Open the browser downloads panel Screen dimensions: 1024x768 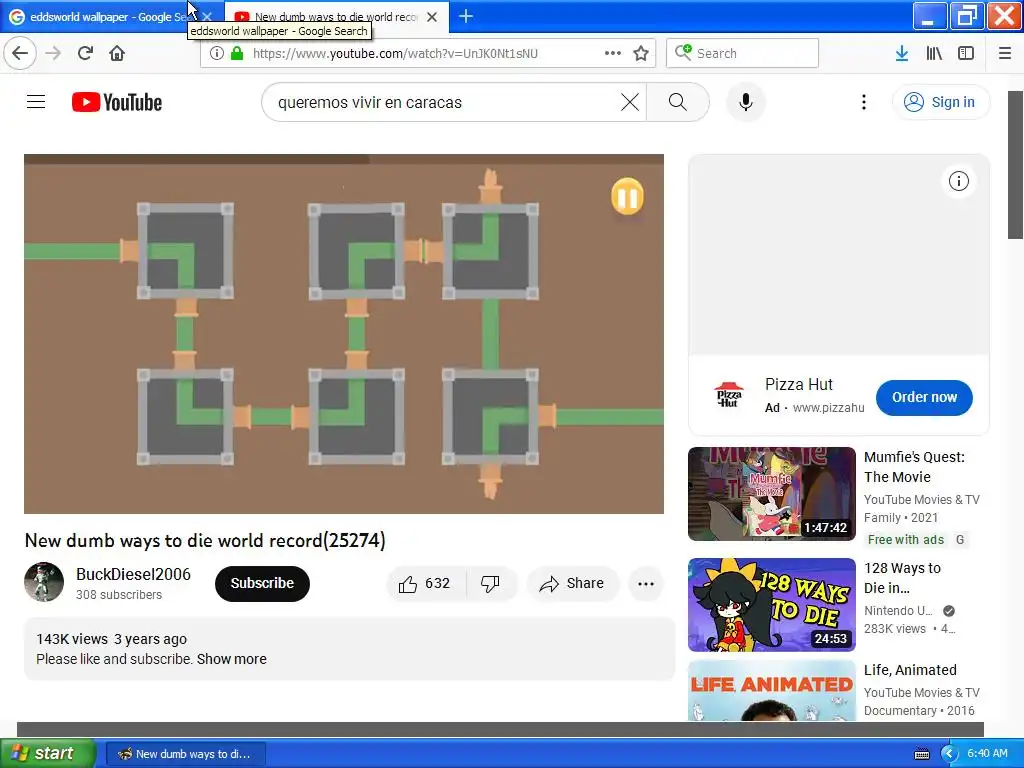click(902, 53)
